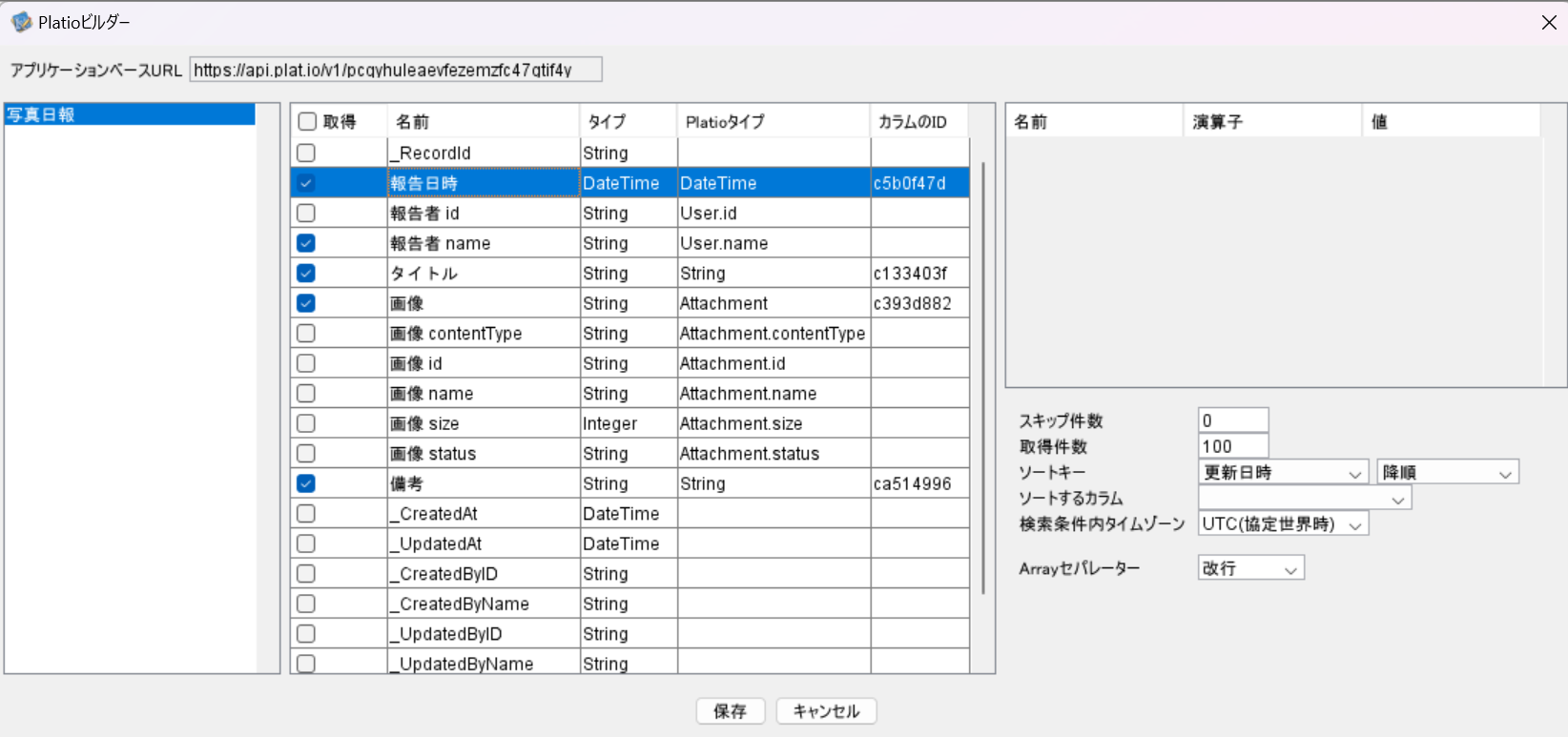Click the Attachment.name cell
This screenshot has width=1568, height=737.
coord(774,393)
